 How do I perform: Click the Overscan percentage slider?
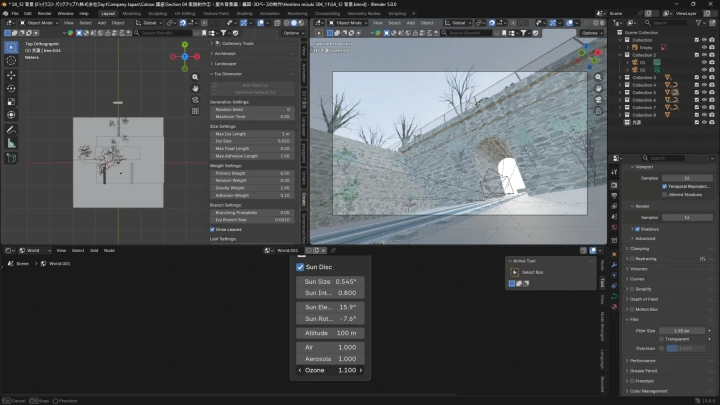click(686, 348)
